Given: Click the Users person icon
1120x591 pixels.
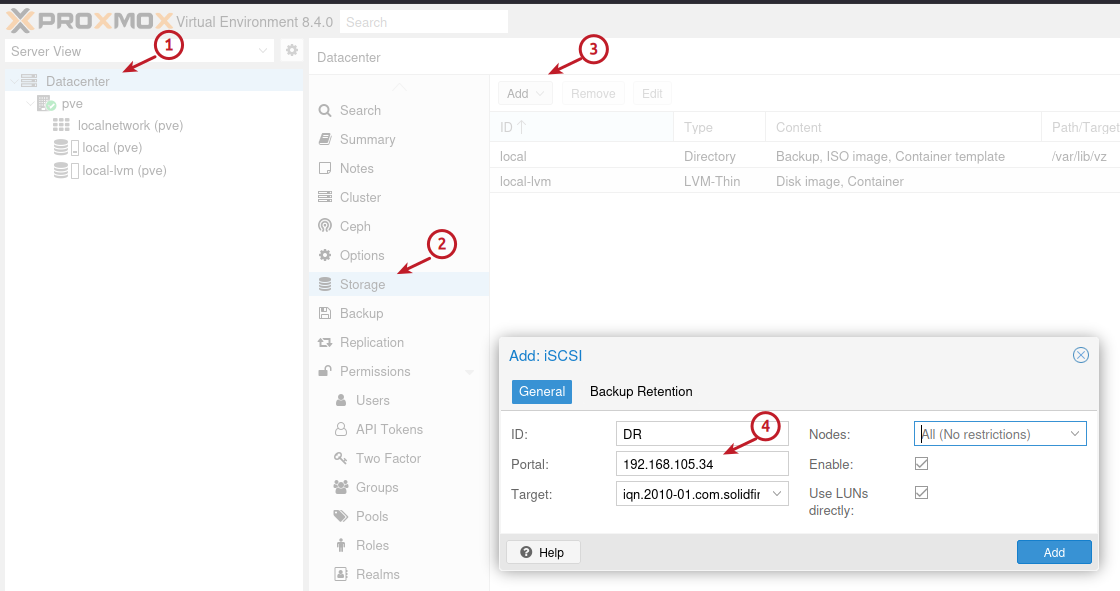Looking at the screenshot, I should point(341,400).
